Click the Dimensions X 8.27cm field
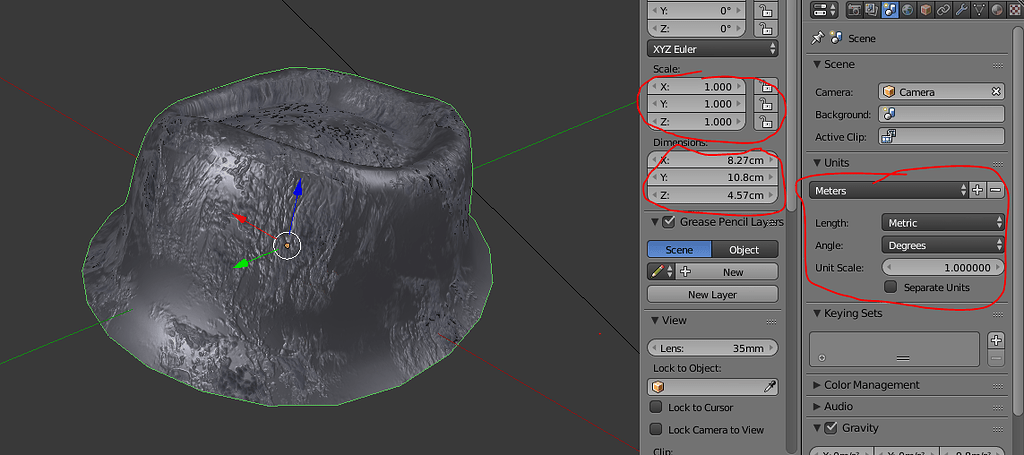 pos(712,160)
